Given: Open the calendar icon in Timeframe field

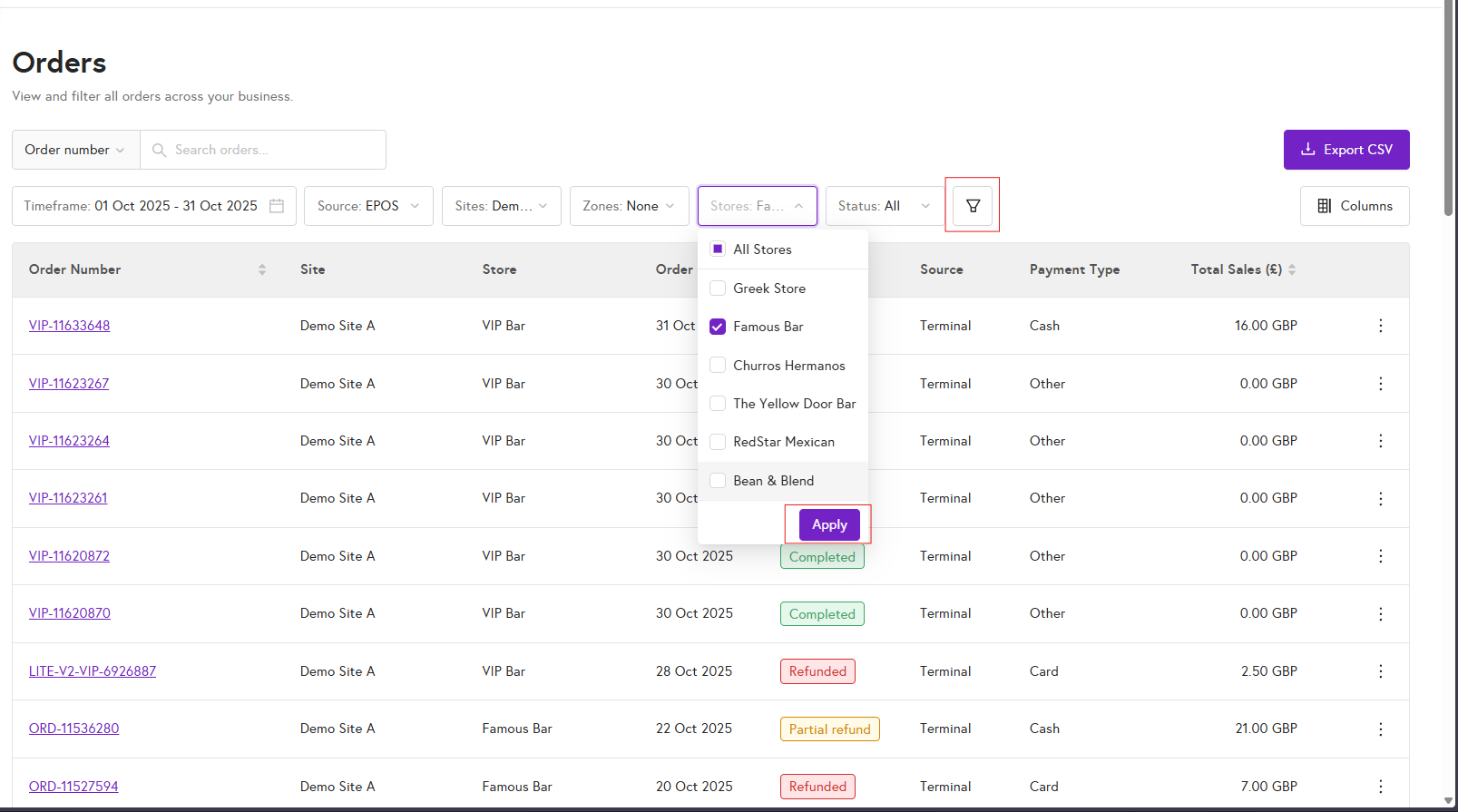Looking at the screenshot, I should tap(277, 206).
